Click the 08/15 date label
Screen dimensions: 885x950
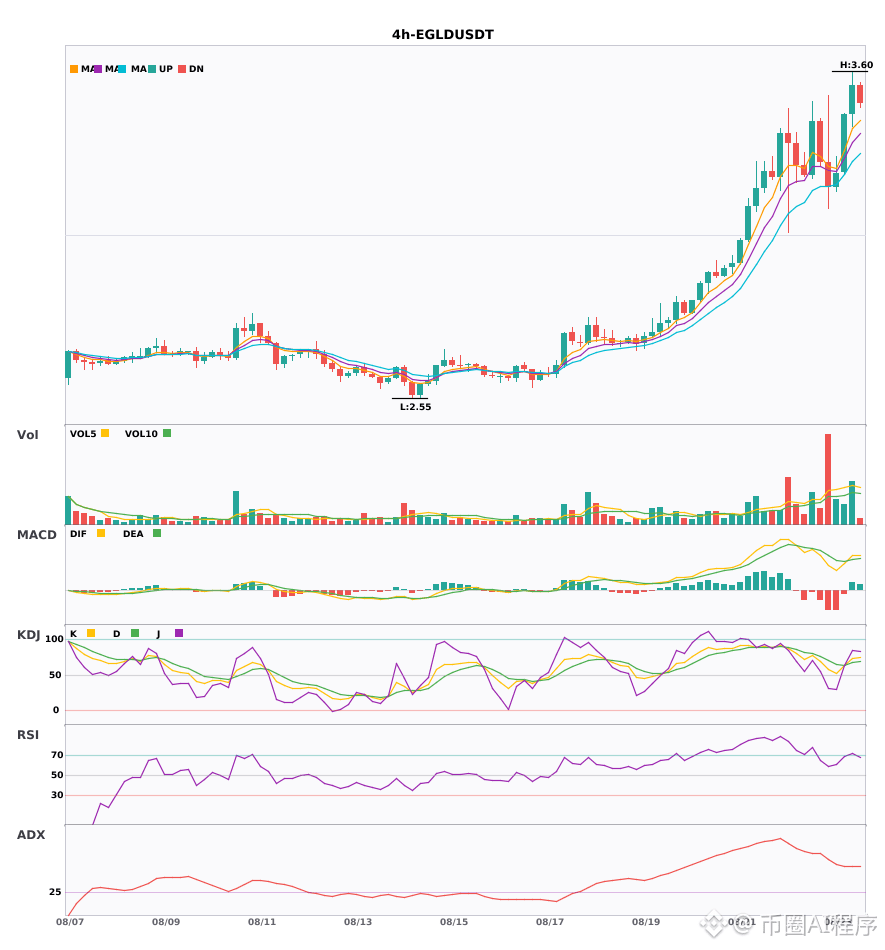point(454,922)
